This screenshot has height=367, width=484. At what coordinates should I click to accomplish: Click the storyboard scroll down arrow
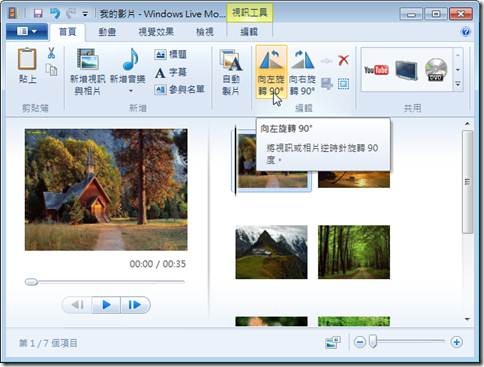(x=467, y=319)
